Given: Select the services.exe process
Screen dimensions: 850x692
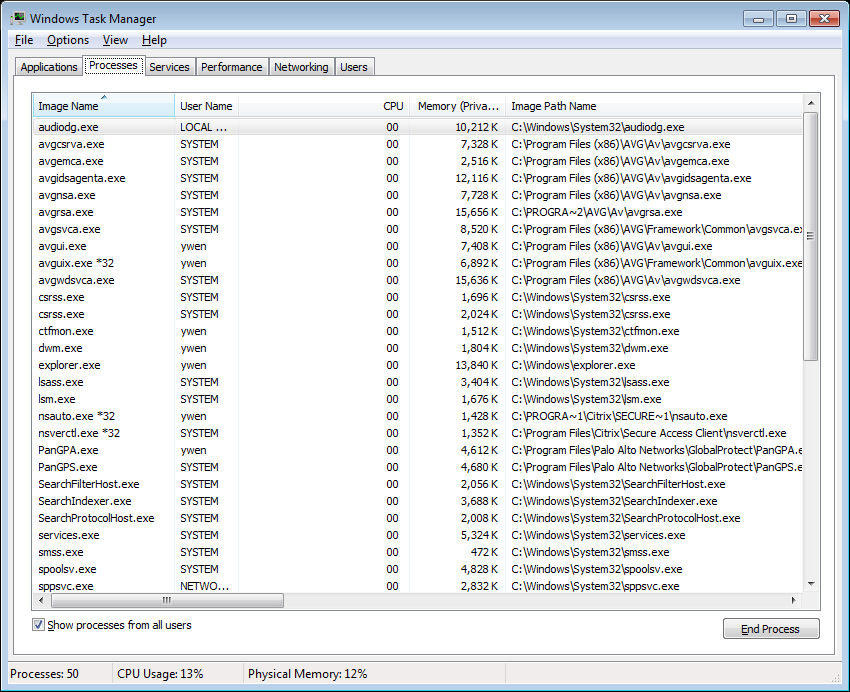Looking at the screenshot, I should click(x=417, y=535).
